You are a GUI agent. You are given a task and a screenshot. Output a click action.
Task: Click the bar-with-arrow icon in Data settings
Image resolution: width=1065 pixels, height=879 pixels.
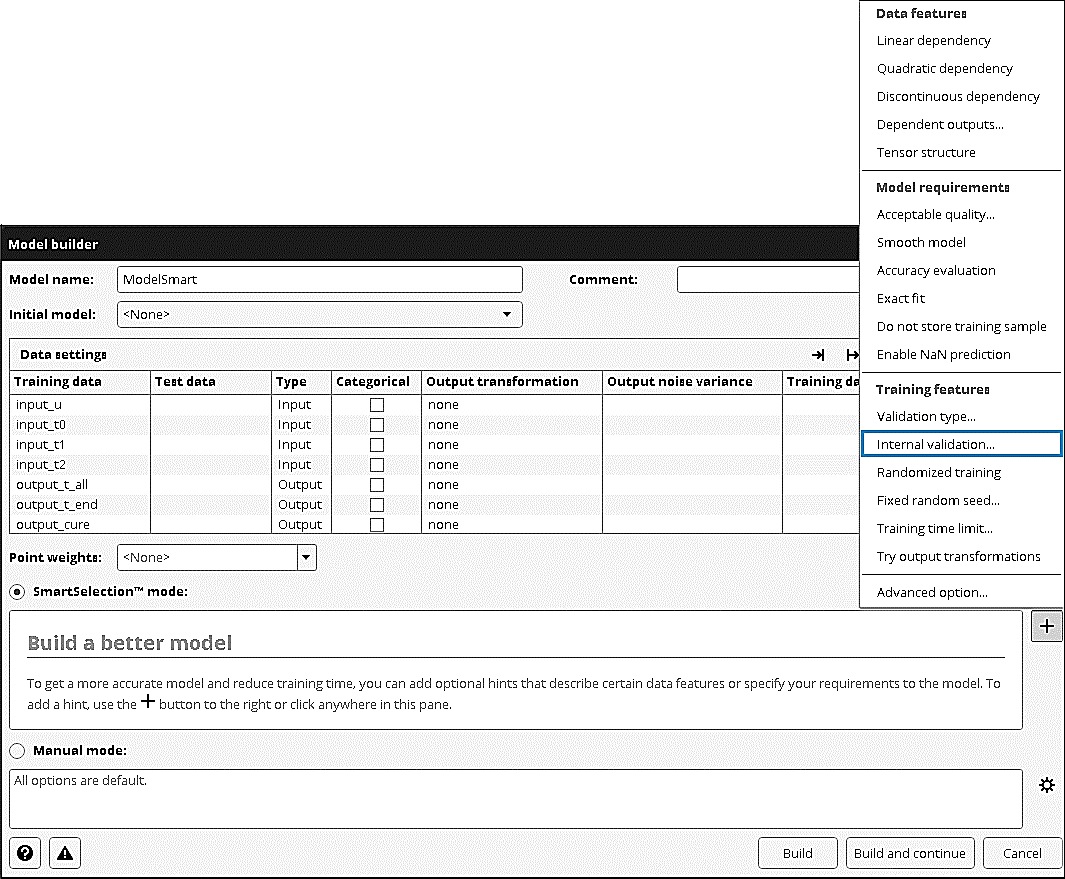point(852,355)
